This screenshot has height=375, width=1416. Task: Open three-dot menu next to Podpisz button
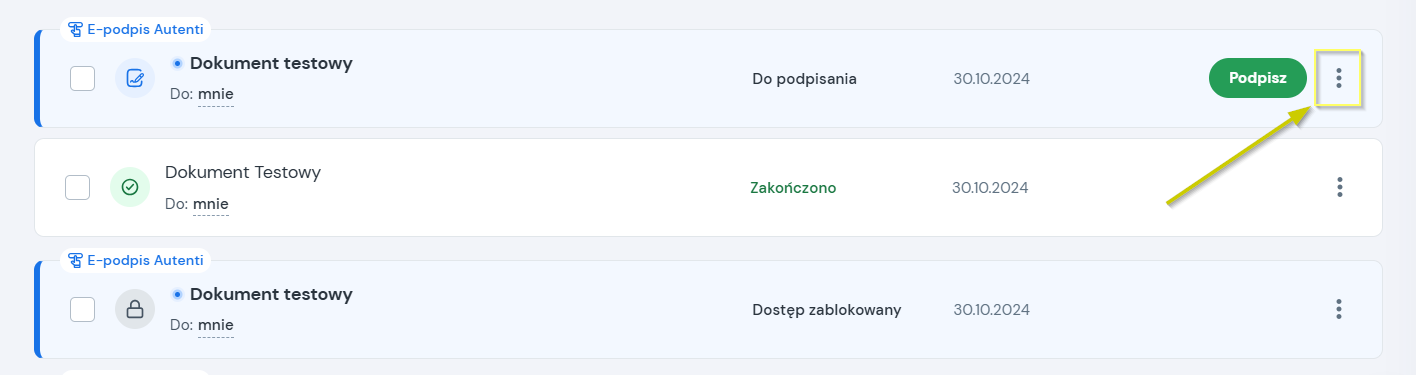click(1339, 78)
